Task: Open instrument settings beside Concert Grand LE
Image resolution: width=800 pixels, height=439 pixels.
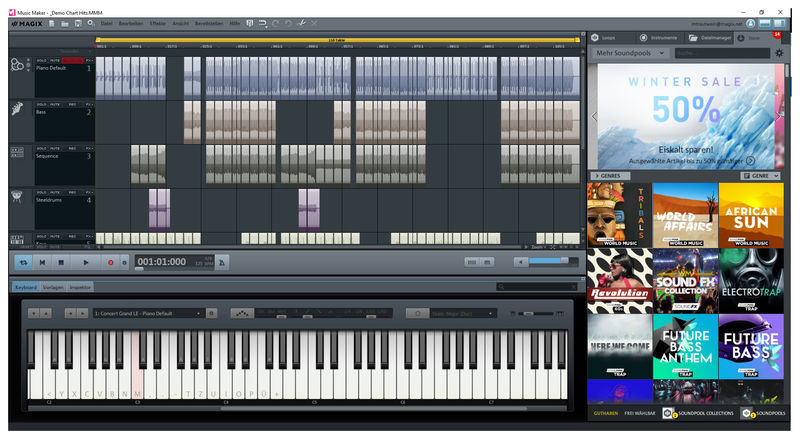Action: point(212,313)
